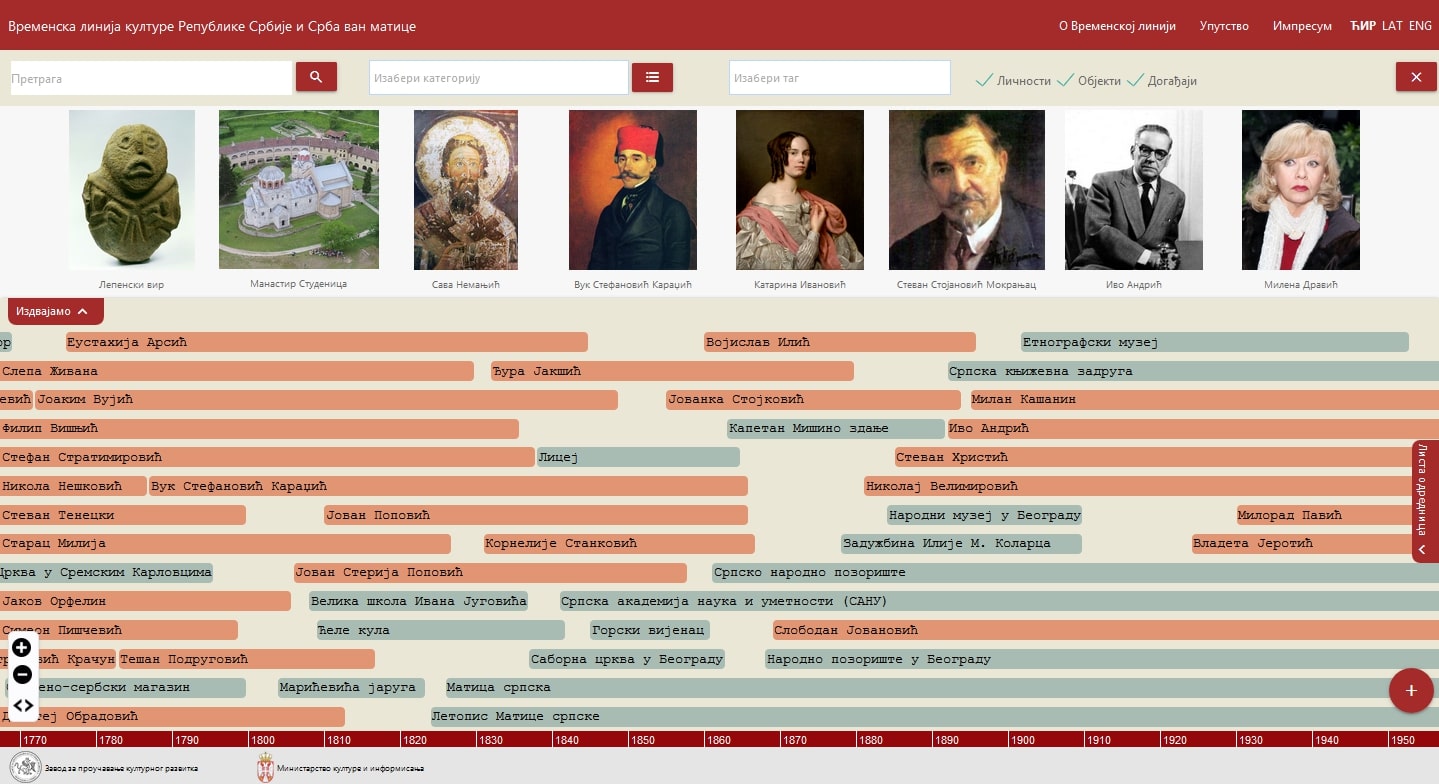The height and width of the screenshot is (784, 1439).
Task: Open the Лепенски вир thumbnail
Action: (x=131, y=190)
